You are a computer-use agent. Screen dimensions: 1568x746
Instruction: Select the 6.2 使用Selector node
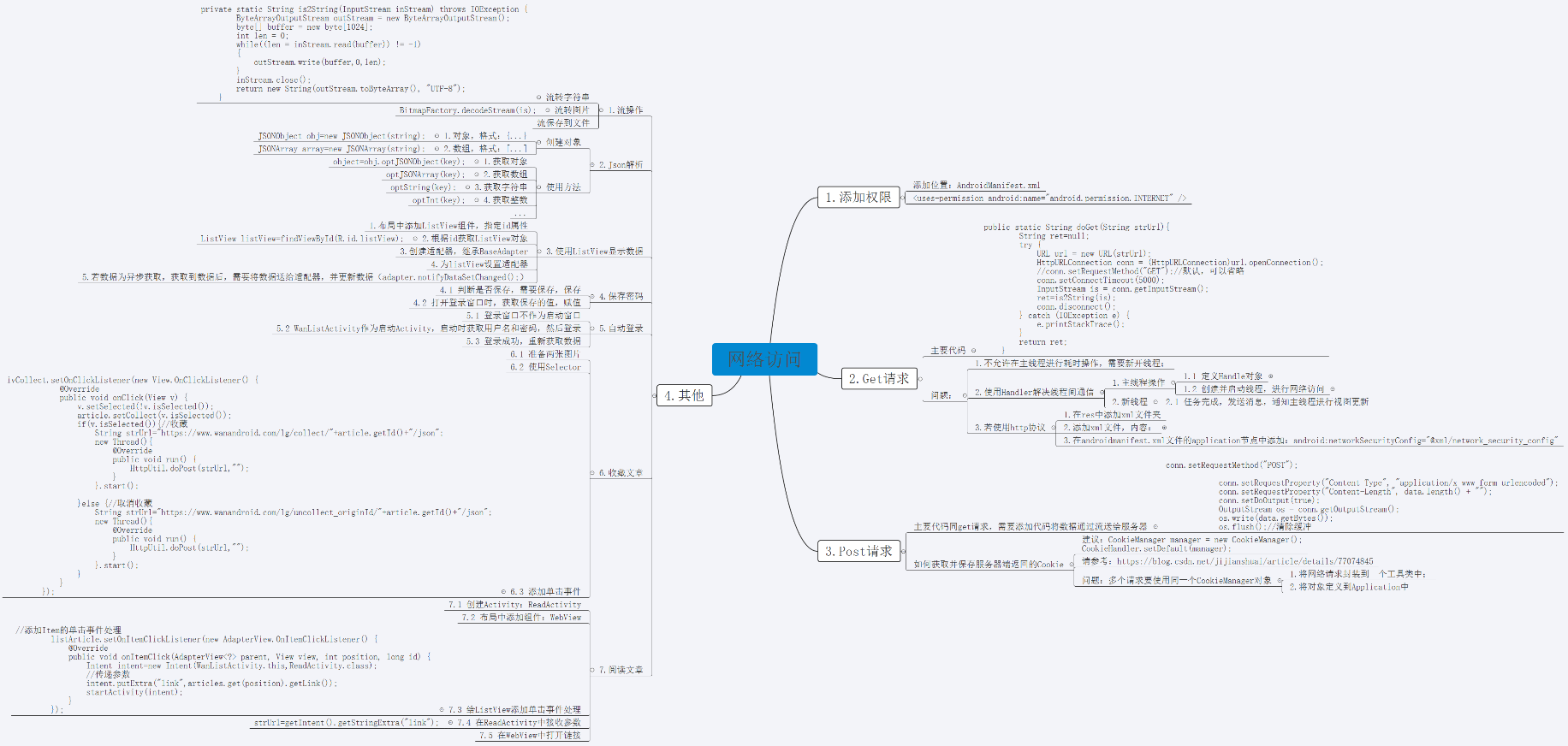(x=545, y=367)
